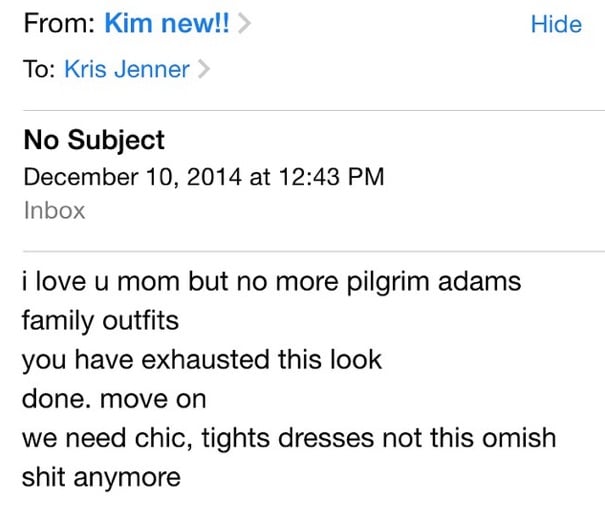Click the 'done. move on' line
Viewport: 605px width, 510px height.
click(114, 399)
